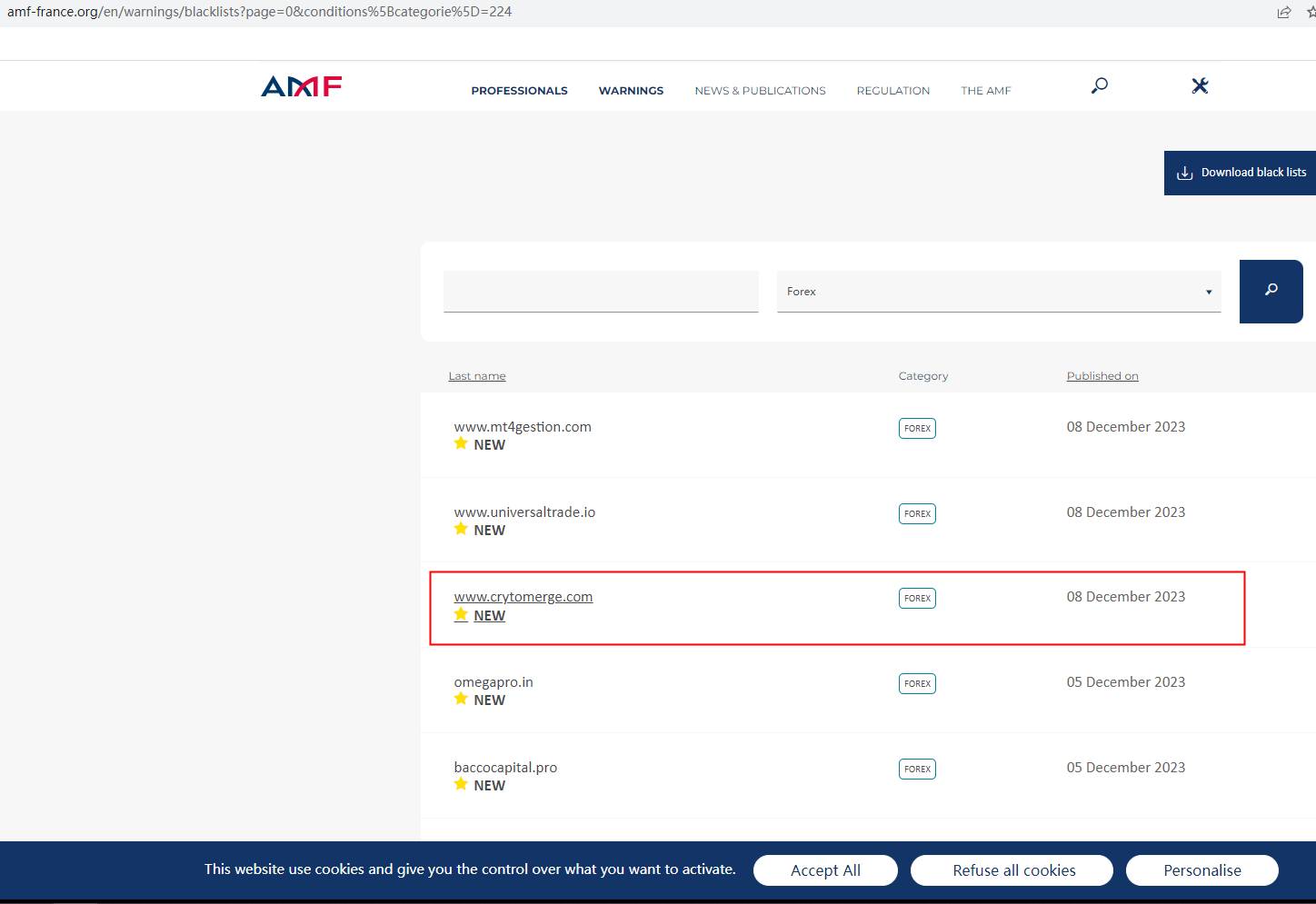Click date 05 December 2023 on baccocapital row
Image resolution: width=1316 pixels, height=904 pixels.
click(1126, 768)
